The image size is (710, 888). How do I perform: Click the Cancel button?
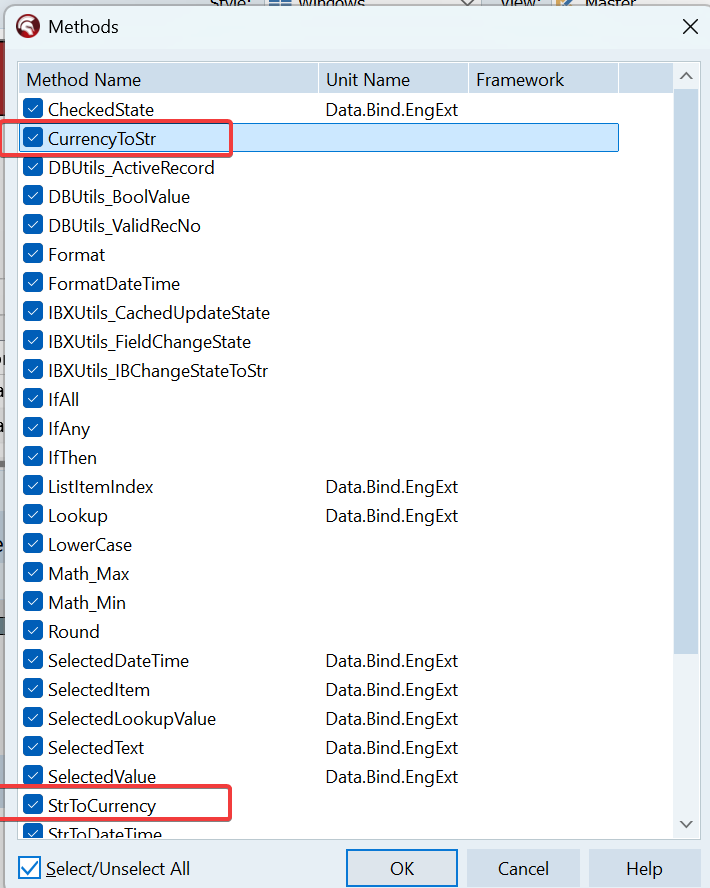point(523,868)
